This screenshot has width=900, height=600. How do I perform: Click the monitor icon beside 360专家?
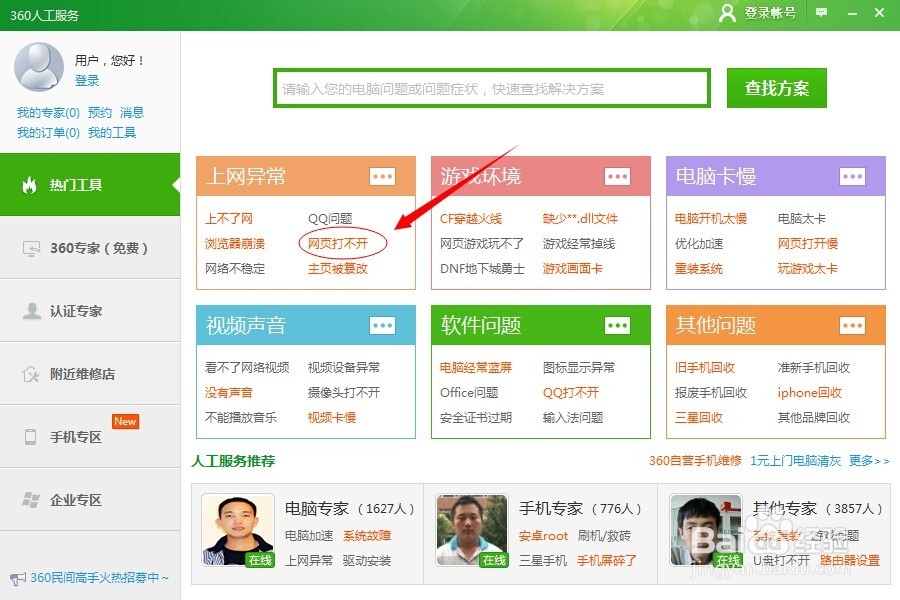click(x=31, y=248)
